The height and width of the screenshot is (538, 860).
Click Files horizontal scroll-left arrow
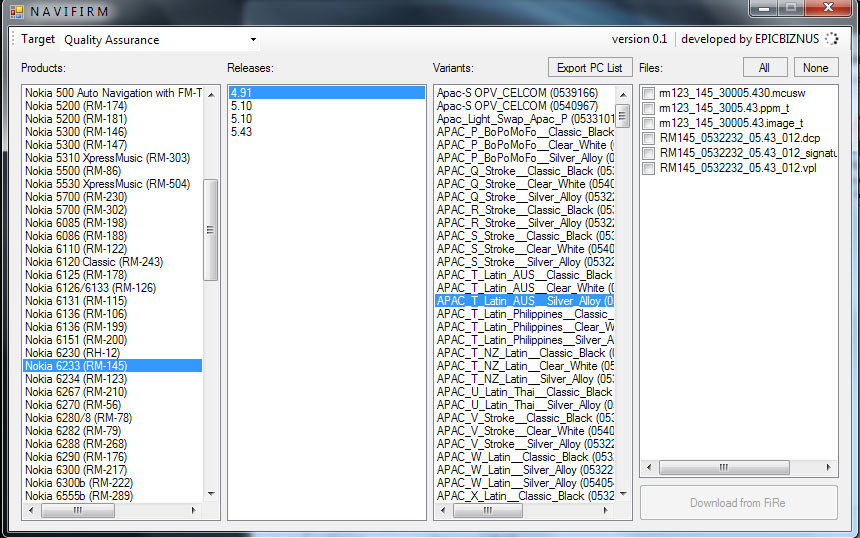[649, 467]
